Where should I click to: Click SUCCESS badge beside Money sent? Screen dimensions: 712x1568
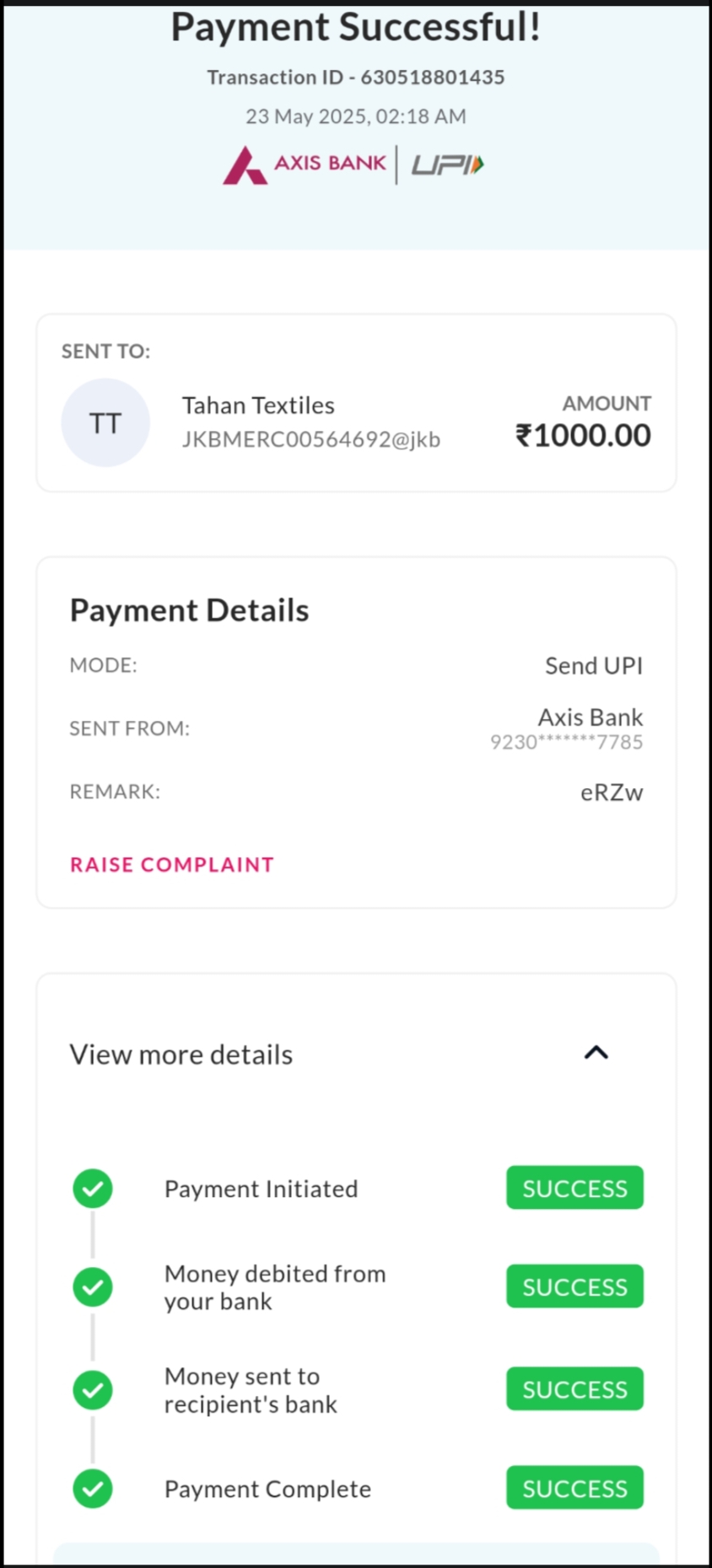(x=574, y=1389)
